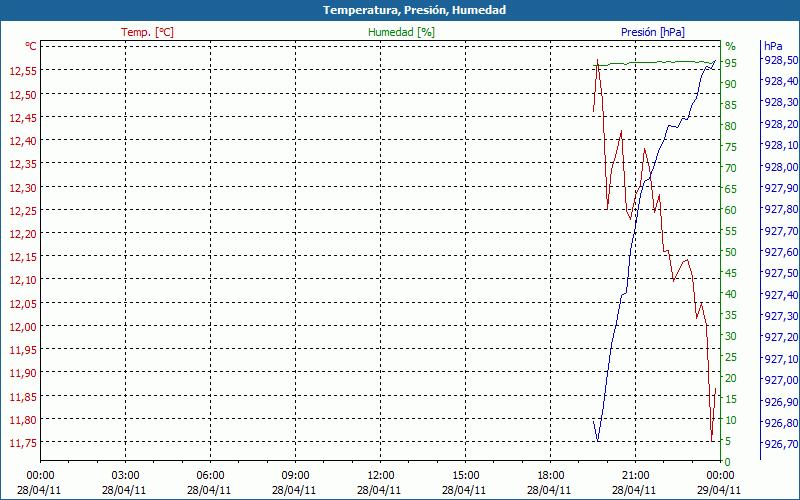Screen dimensions: 800x500
Task: Click temperature axis value "11,85"
Action: 23,396
